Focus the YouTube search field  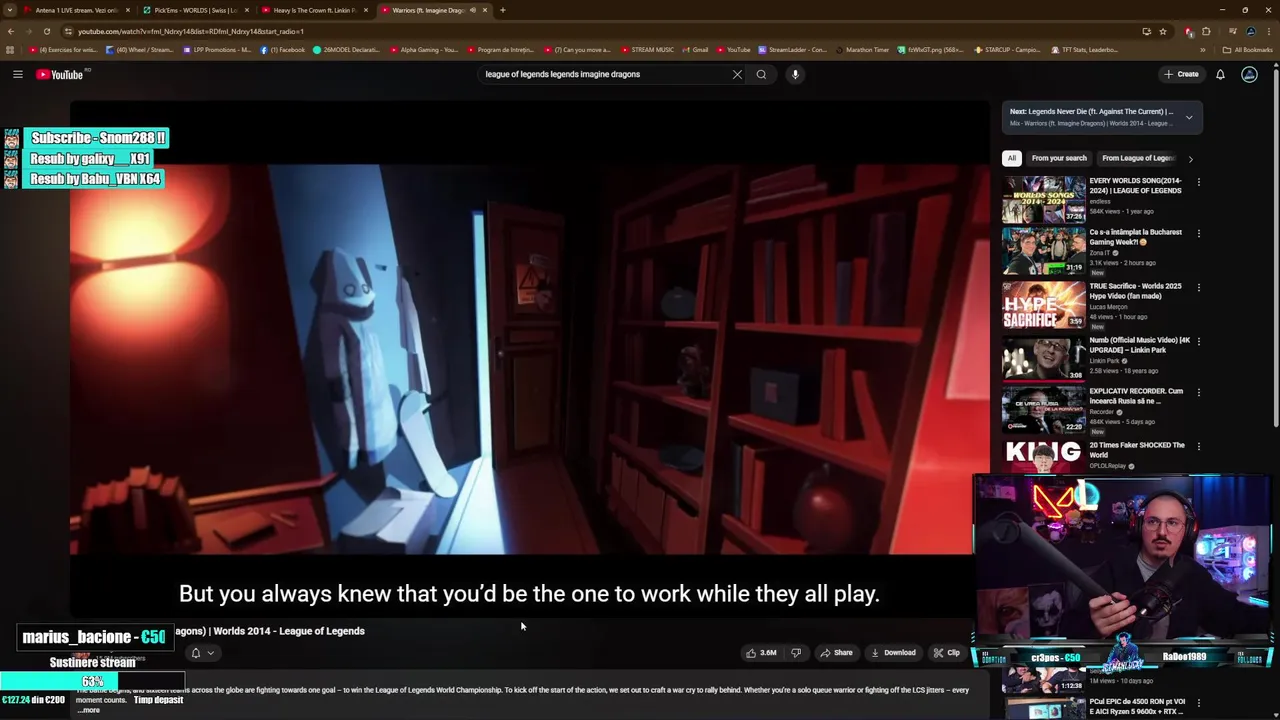[x=605, y=74]
